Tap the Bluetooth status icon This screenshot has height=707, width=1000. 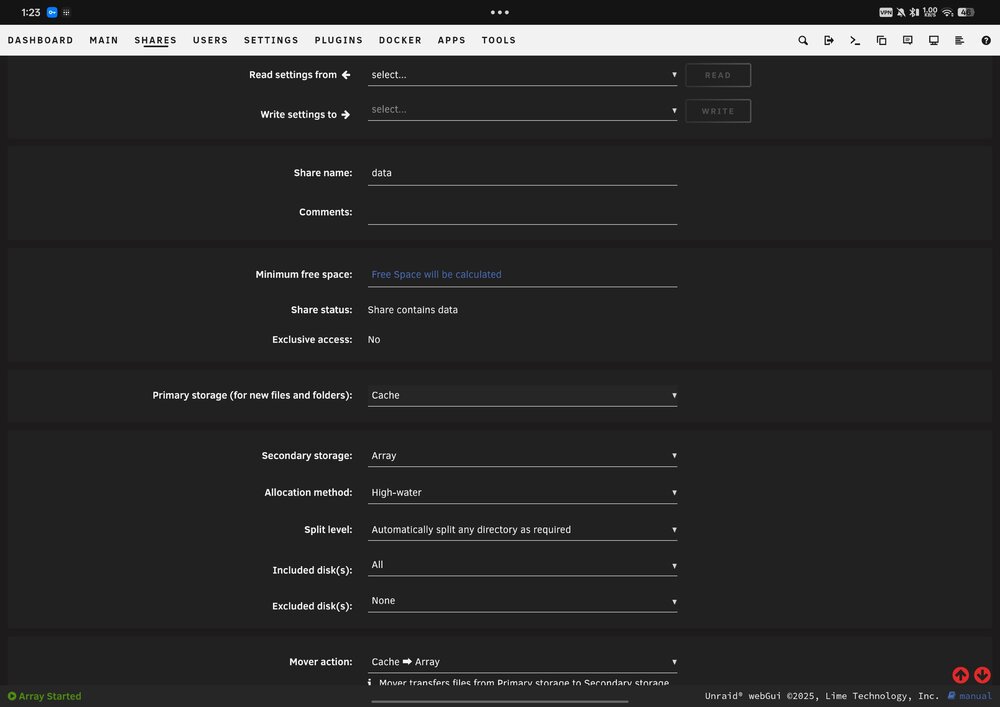(915, 12)
